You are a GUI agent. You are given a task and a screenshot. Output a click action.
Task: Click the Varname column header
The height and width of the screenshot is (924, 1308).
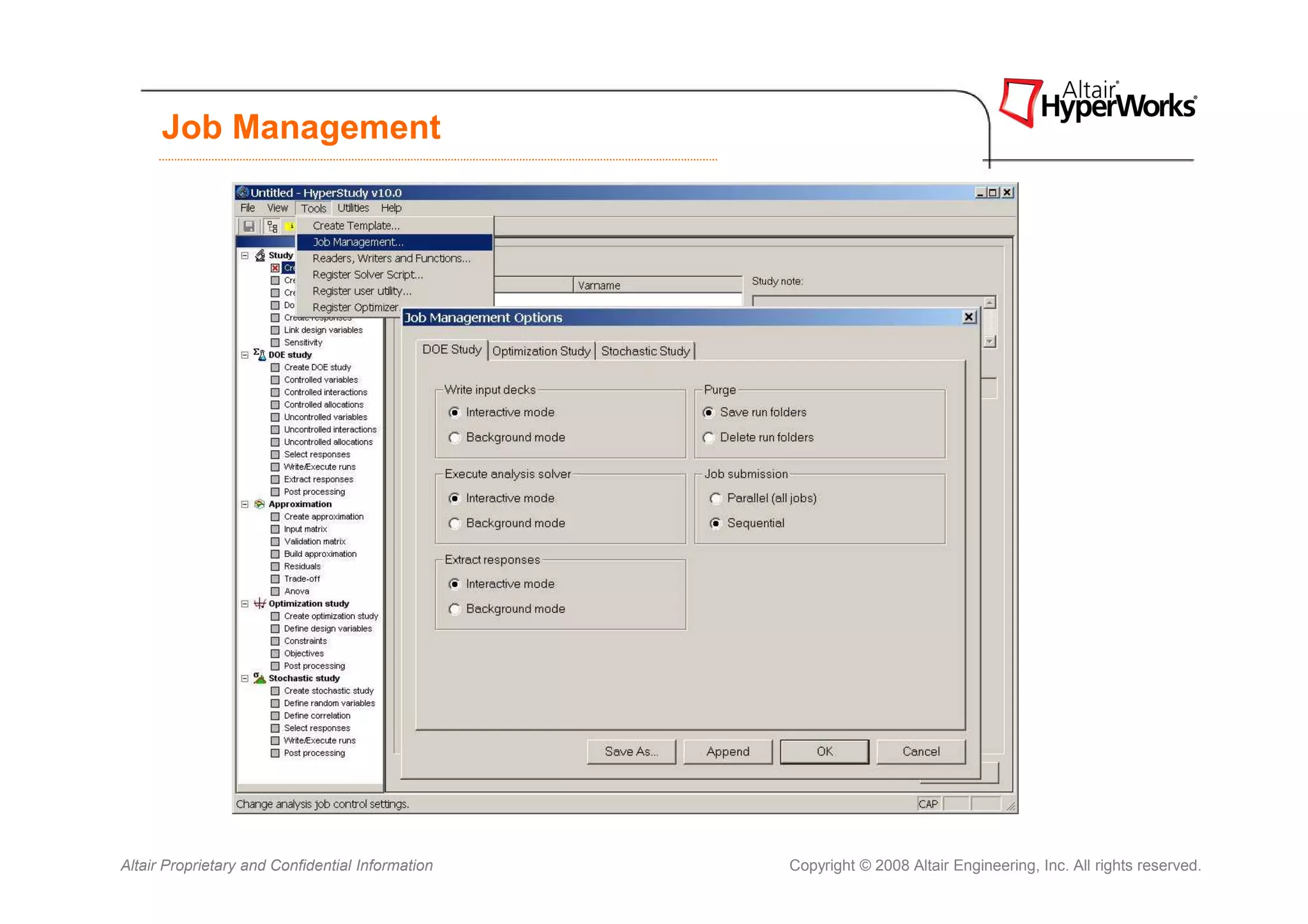[x=658, y=285]
